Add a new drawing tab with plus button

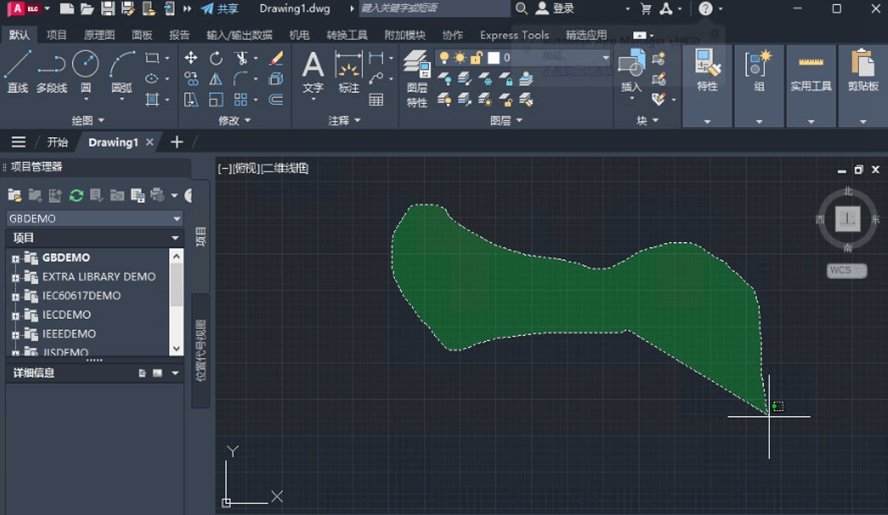tap(177, 142)
